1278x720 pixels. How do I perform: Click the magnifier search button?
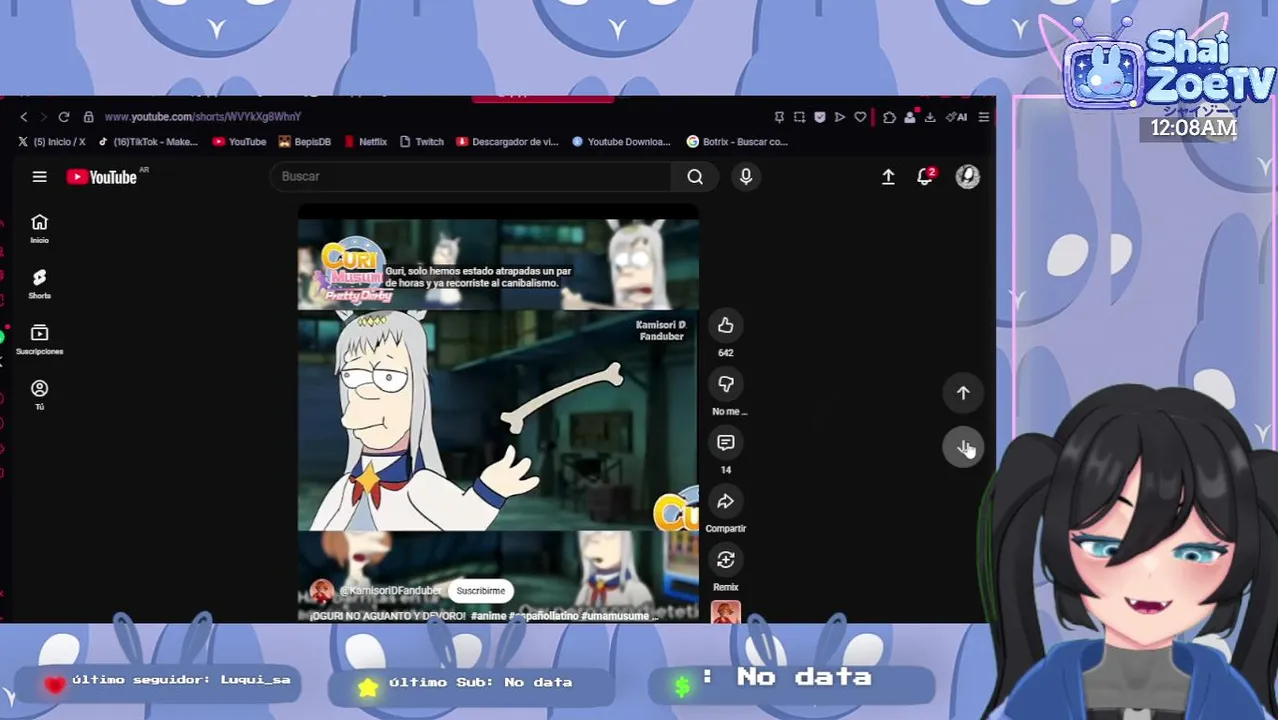[x=695, y=177]
